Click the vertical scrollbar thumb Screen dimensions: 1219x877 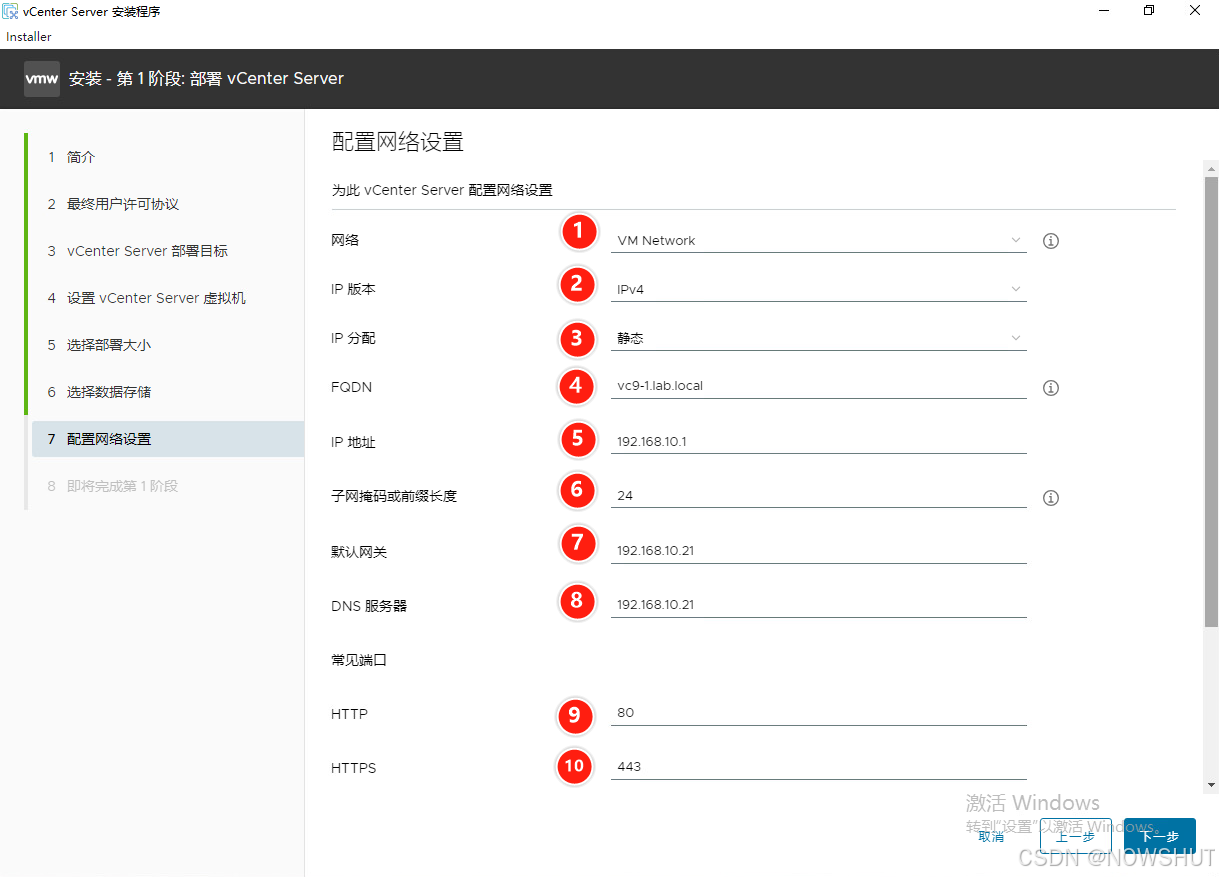pyautogui.click(x=1211, y=401)
